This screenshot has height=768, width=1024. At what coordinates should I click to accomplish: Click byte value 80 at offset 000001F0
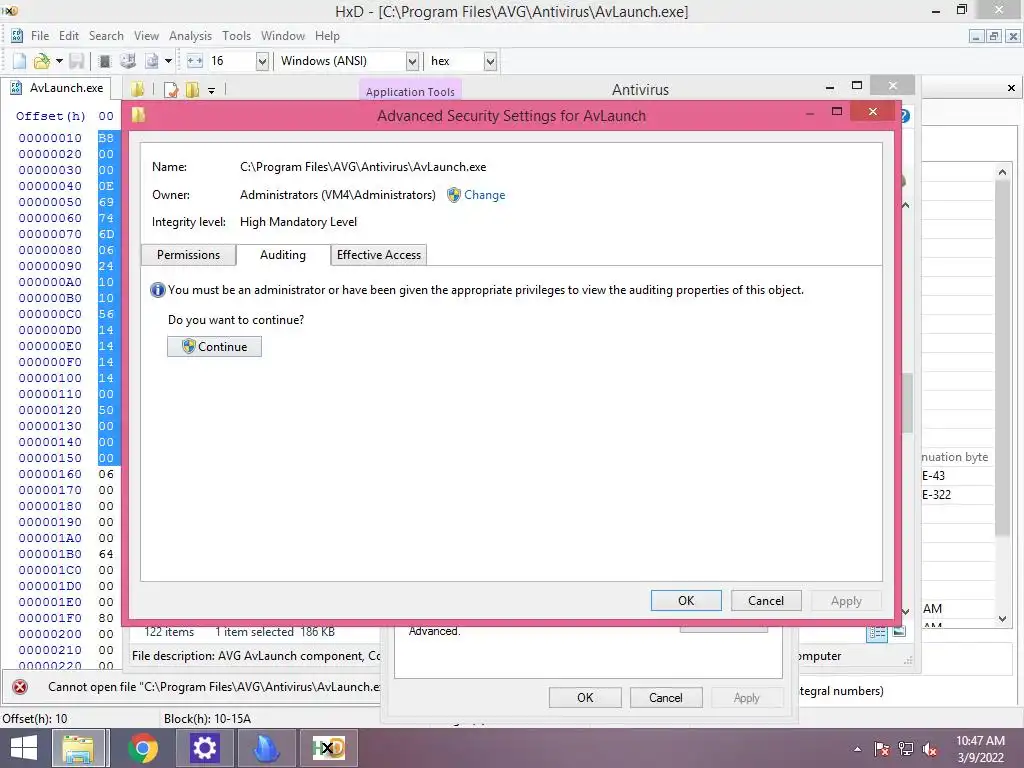(x=106, y=618)
